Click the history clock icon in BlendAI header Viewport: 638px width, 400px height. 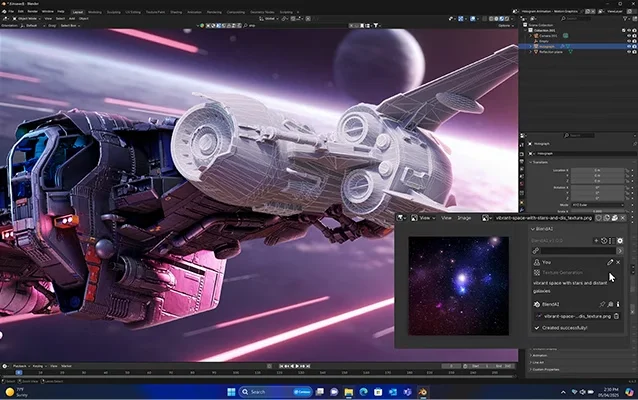click(x=604, y=240)
